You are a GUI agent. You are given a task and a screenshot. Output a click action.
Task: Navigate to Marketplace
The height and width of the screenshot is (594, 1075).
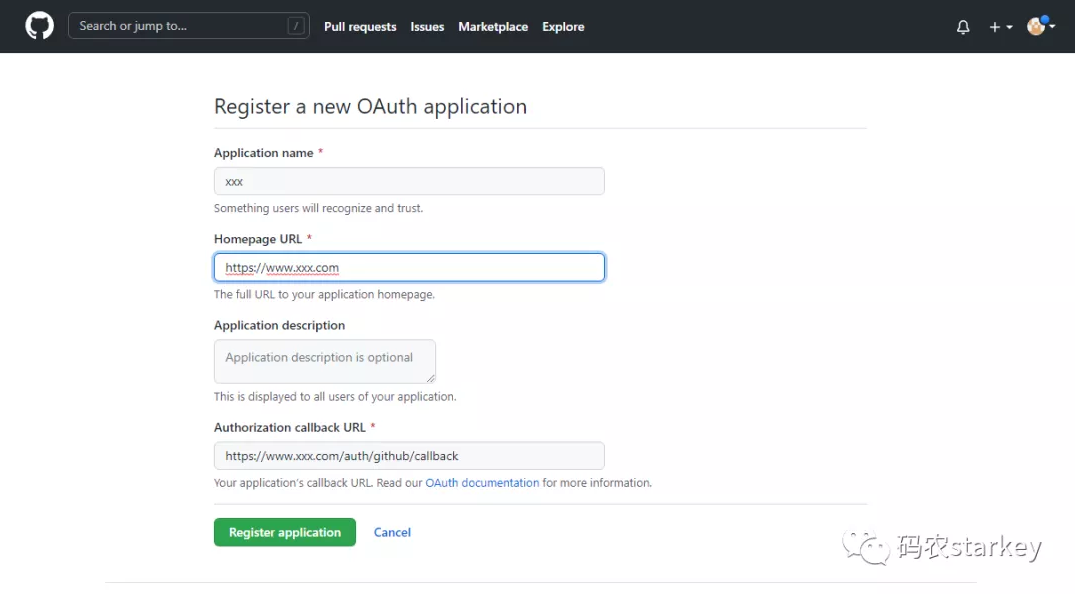(493, 27)
